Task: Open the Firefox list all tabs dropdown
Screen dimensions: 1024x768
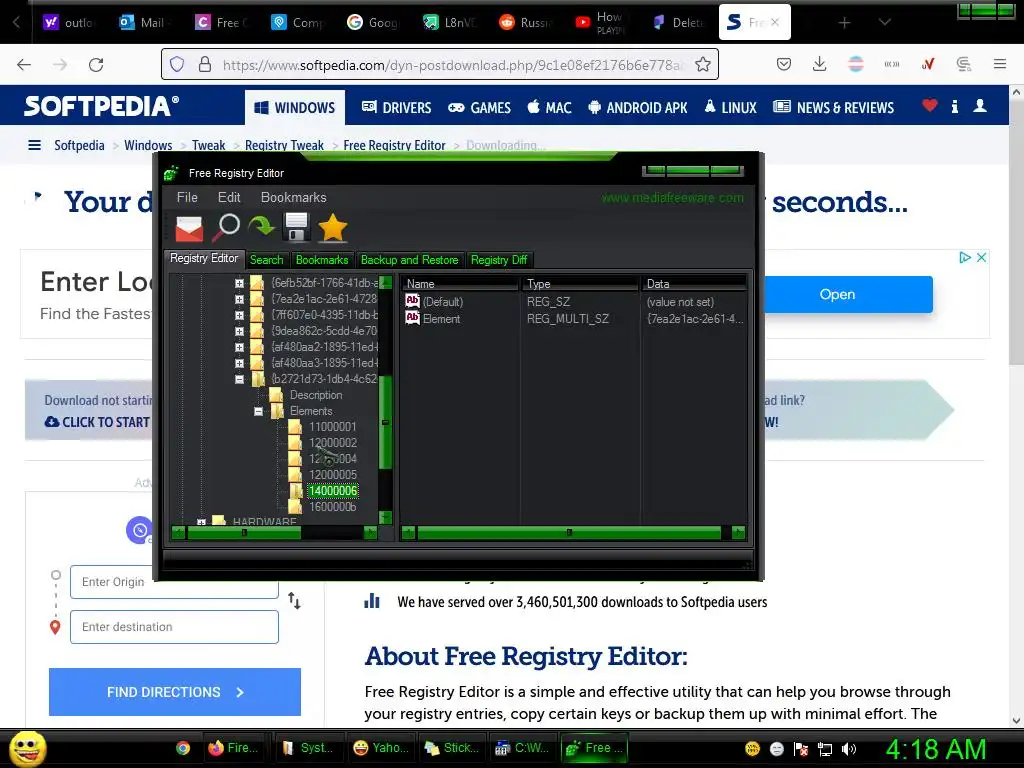Action: point(884,22)
